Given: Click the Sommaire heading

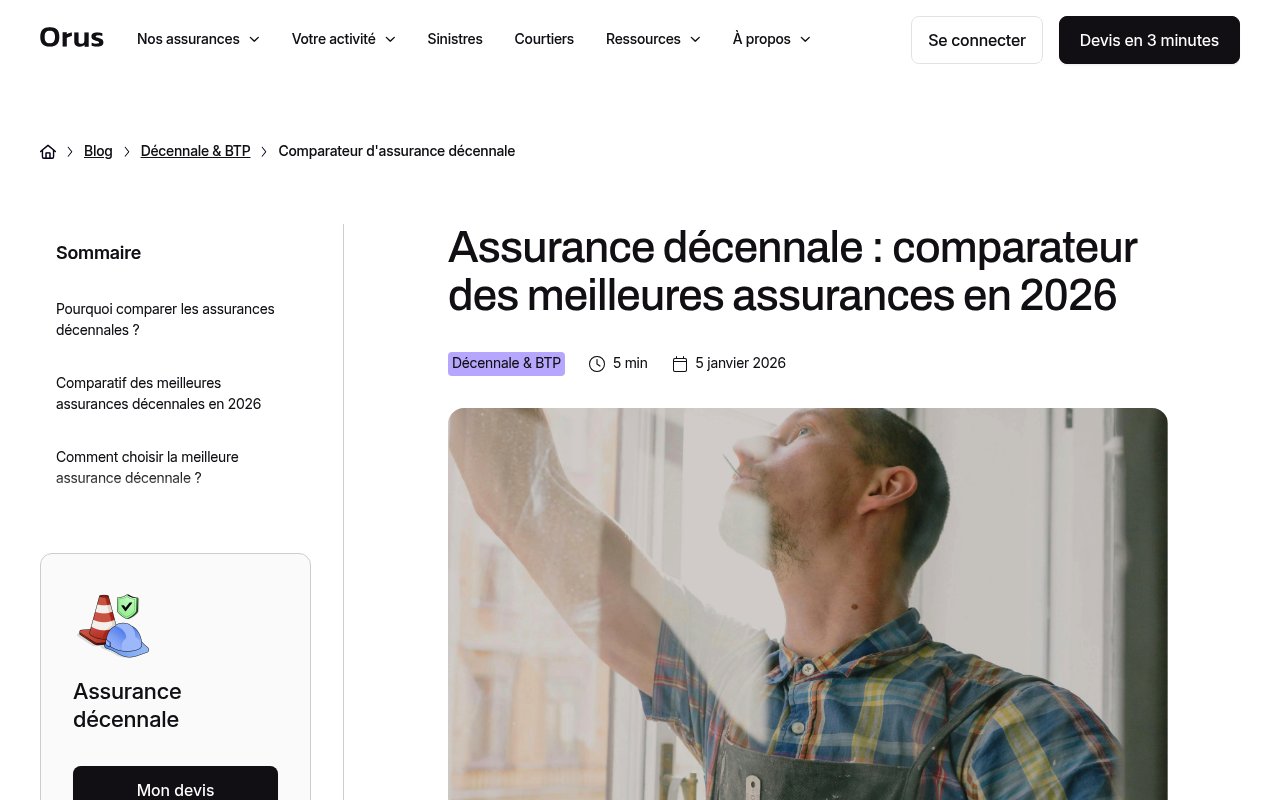Looking at the screenshot, I should (98, 253).
